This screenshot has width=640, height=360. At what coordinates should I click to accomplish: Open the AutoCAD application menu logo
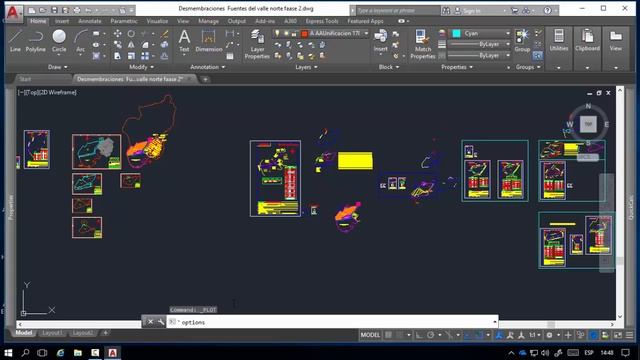click(13, 13)
